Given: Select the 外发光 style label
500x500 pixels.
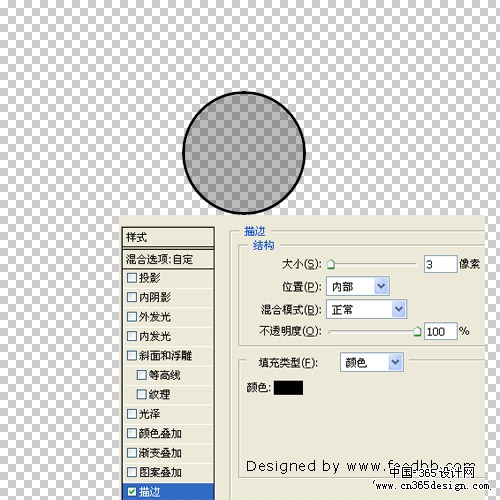Looking at the screenshot, I should click(155, 316).
